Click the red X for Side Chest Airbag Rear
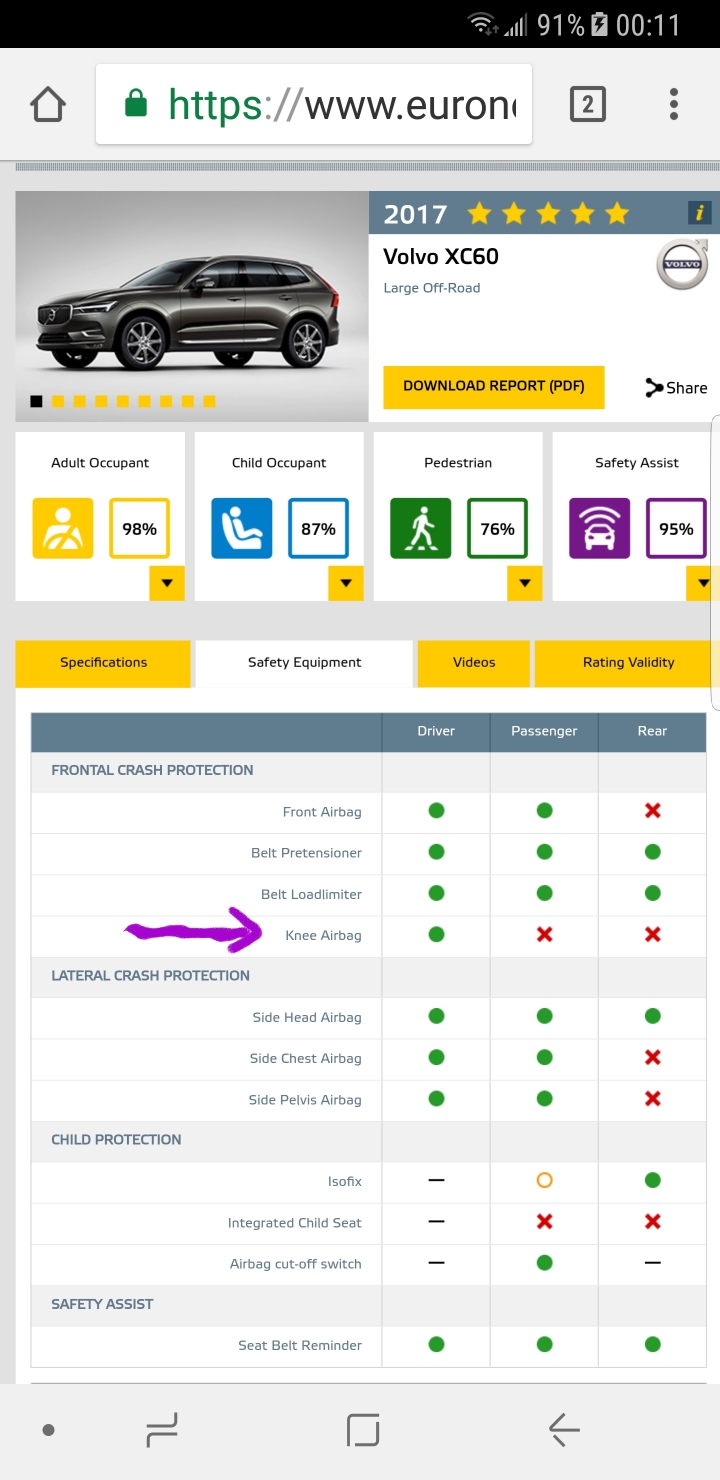 click(653, 1057)
